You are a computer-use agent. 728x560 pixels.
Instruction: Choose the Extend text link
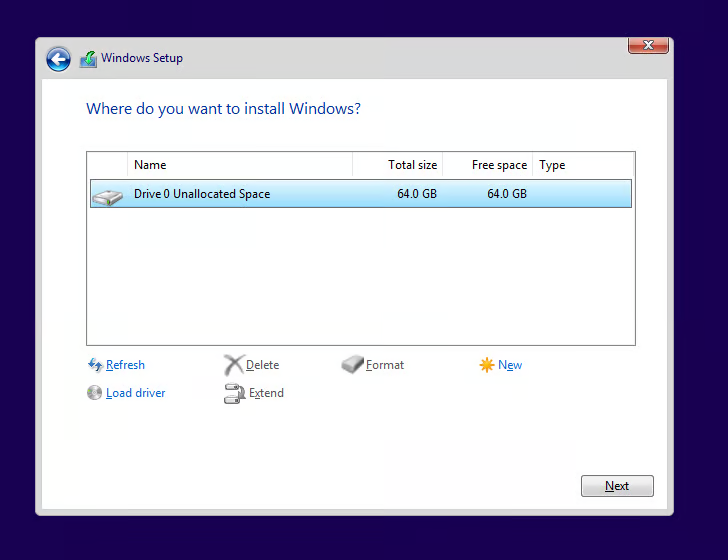(266, 393)
